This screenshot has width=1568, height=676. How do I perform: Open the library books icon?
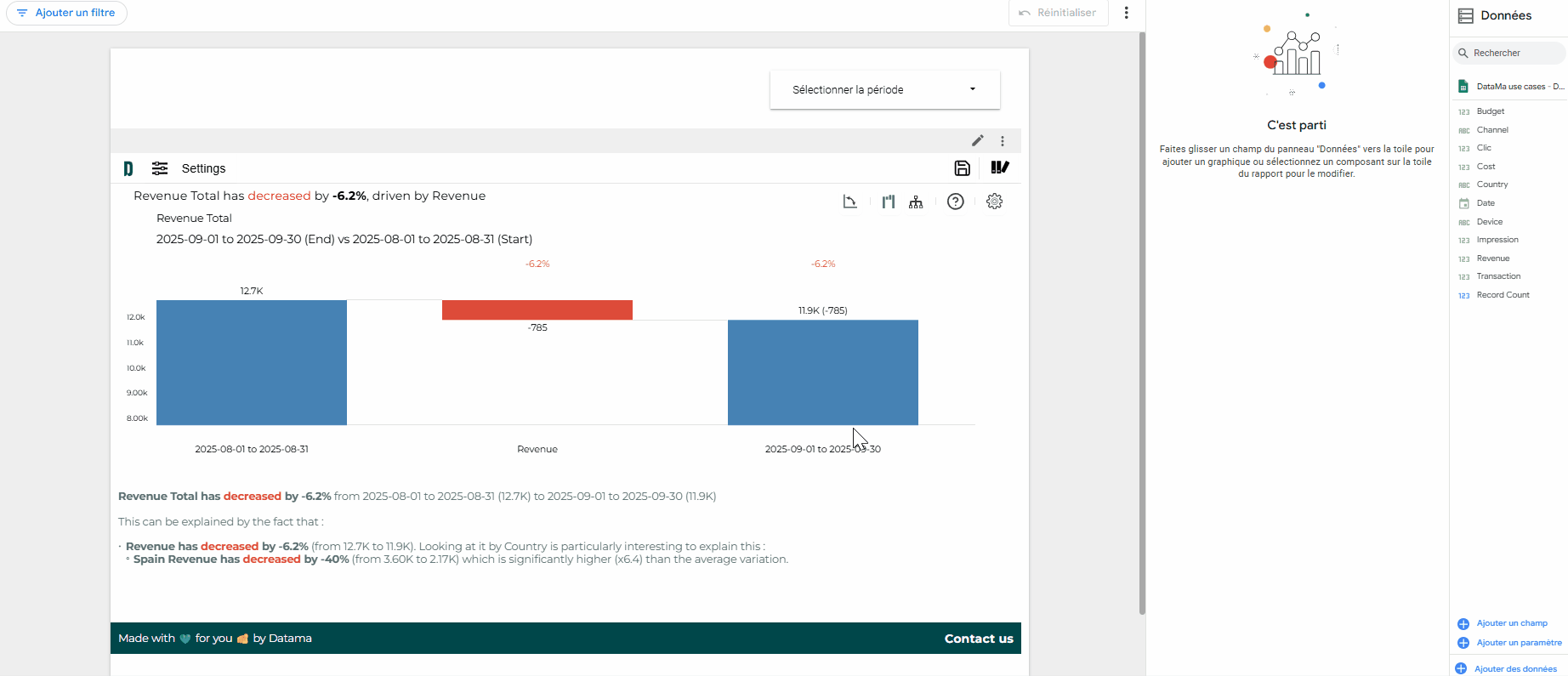(x=1000, y=168)
